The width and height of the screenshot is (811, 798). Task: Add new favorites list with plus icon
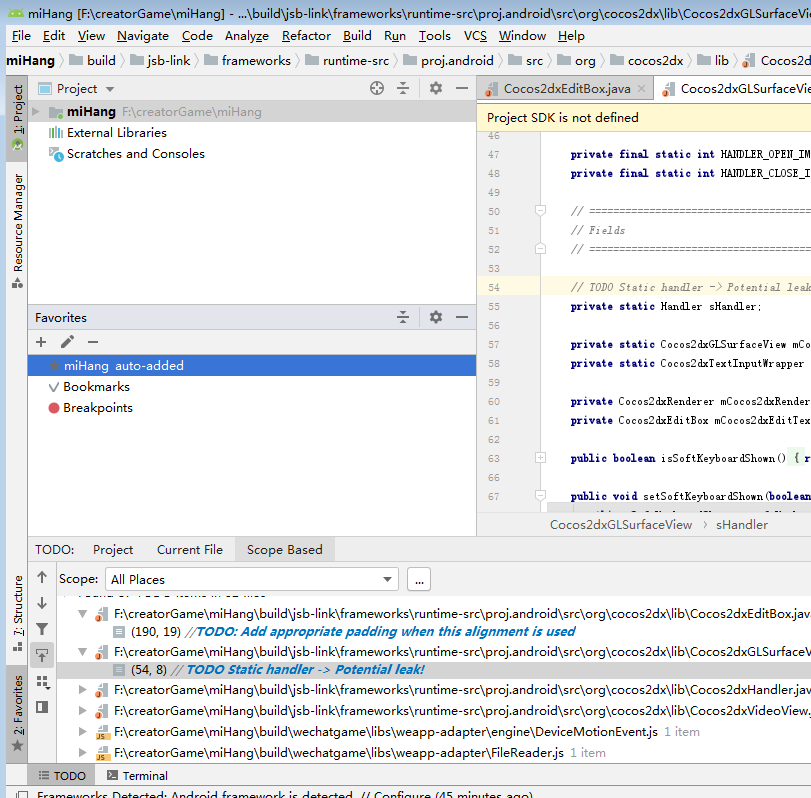click(41, 342)
